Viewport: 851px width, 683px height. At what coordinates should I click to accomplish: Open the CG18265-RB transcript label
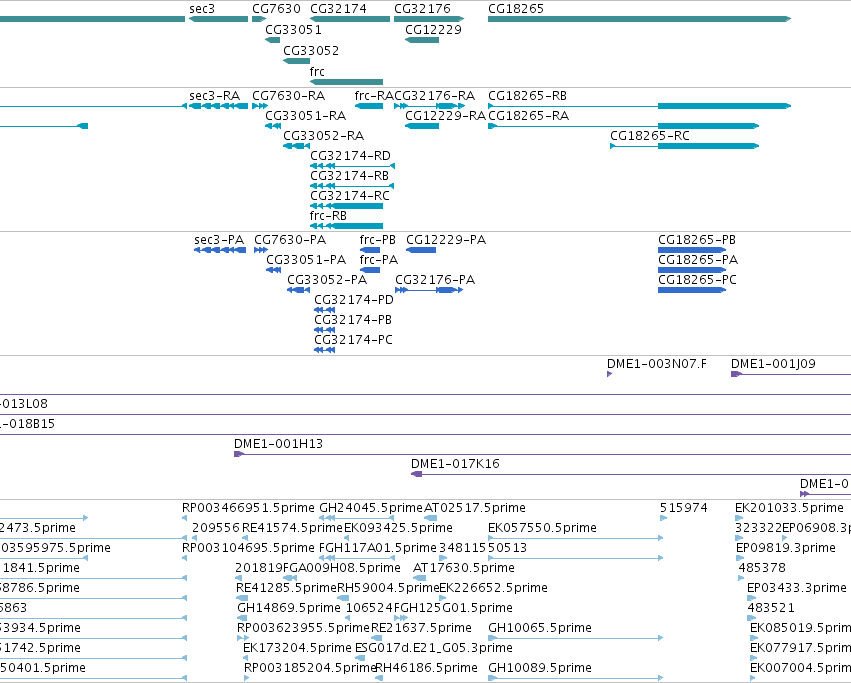[x=528, y=96]
